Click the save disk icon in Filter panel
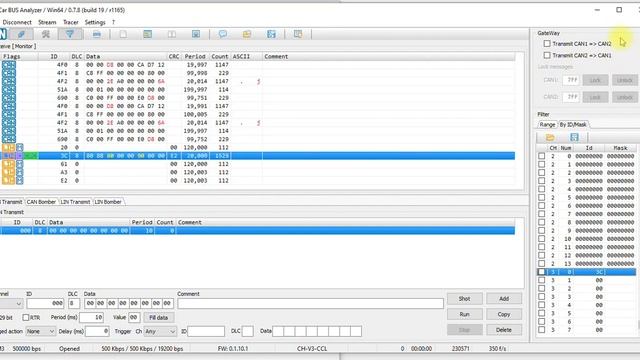The image size is (640, 360). click(x=574, y=137)
